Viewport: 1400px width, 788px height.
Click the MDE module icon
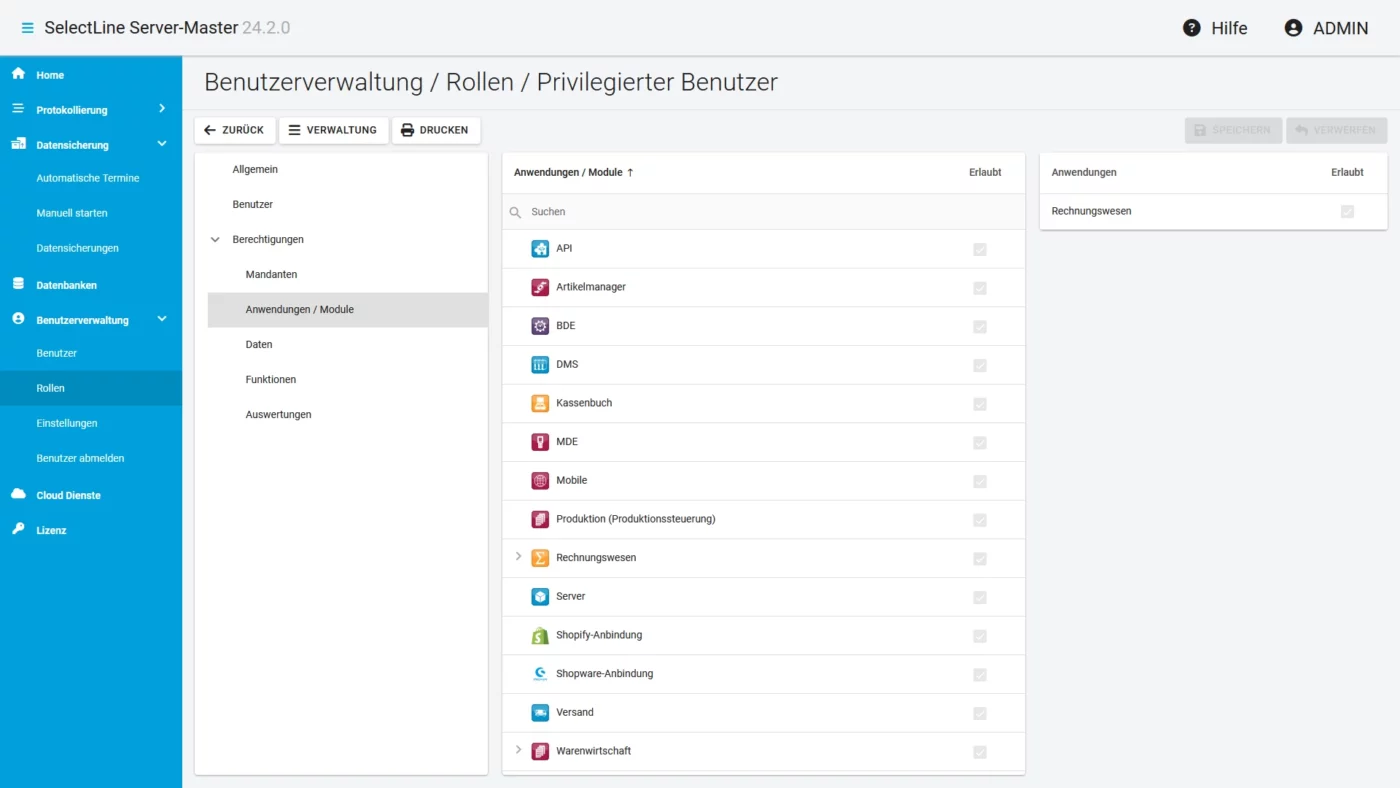(x=540, y=442)
